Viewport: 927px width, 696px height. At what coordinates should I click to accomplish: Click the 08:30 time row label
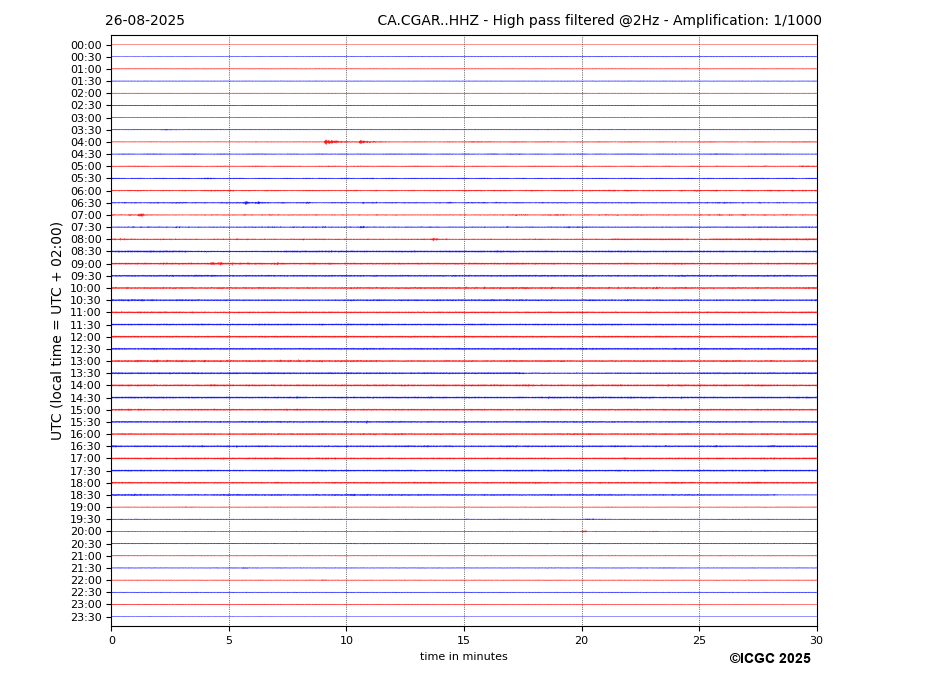pyautogui.click(x=86, y=252)
